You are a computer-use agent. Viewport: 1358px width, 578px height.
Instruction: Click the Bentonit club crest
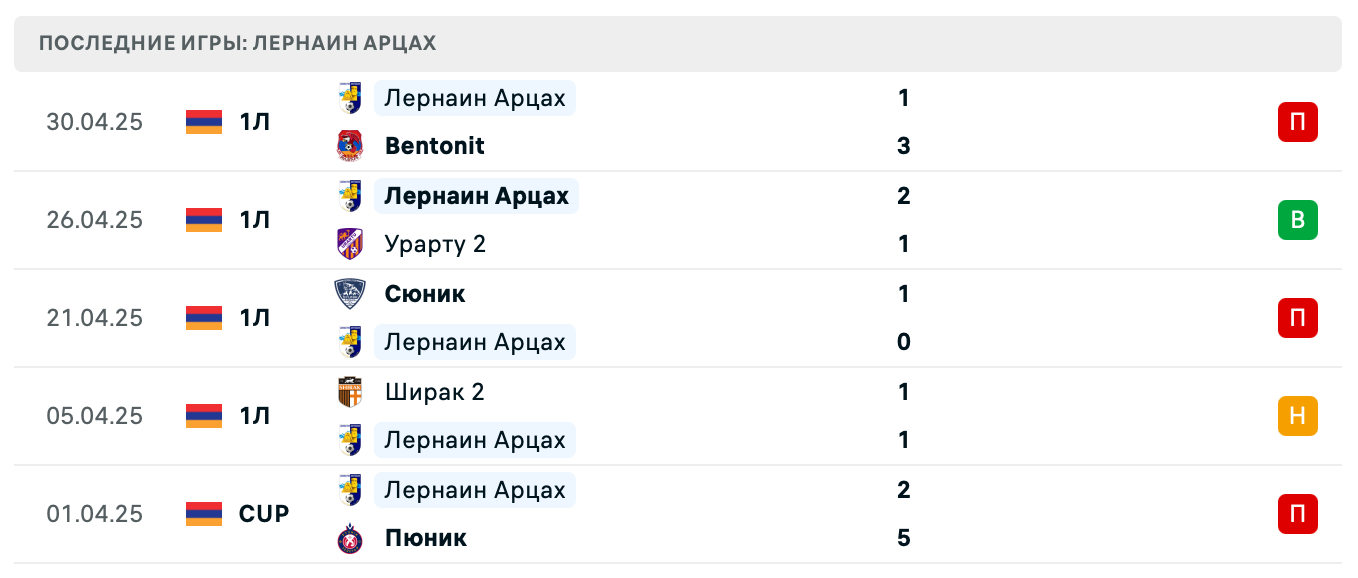point(350,145)
